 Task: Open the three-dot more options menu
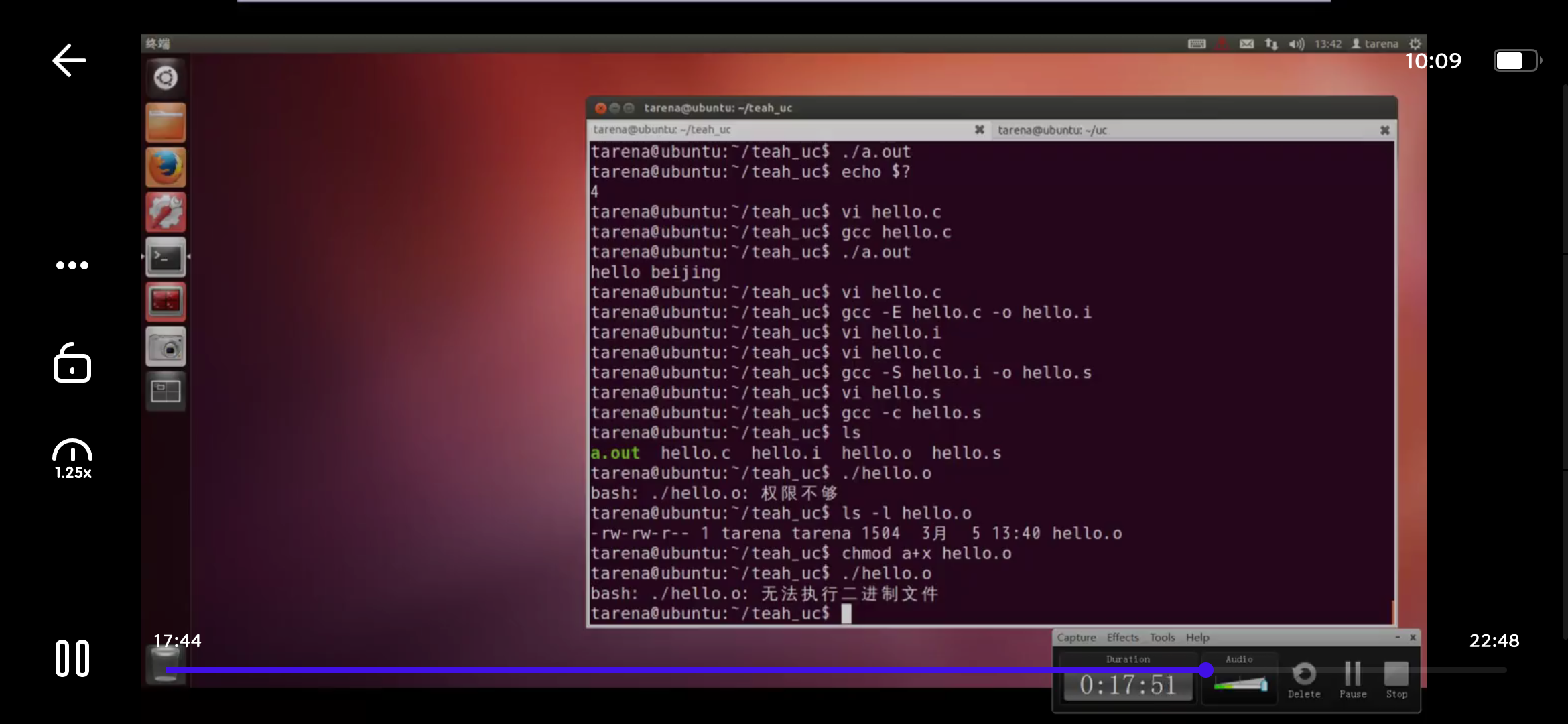click(72, 265)
